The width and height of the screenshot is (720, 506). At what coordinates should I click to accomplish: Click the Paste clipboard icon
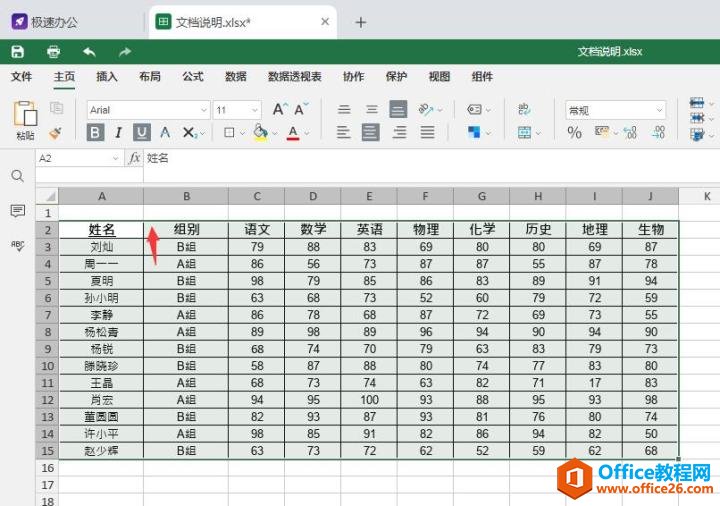click(x=25, y=114)
